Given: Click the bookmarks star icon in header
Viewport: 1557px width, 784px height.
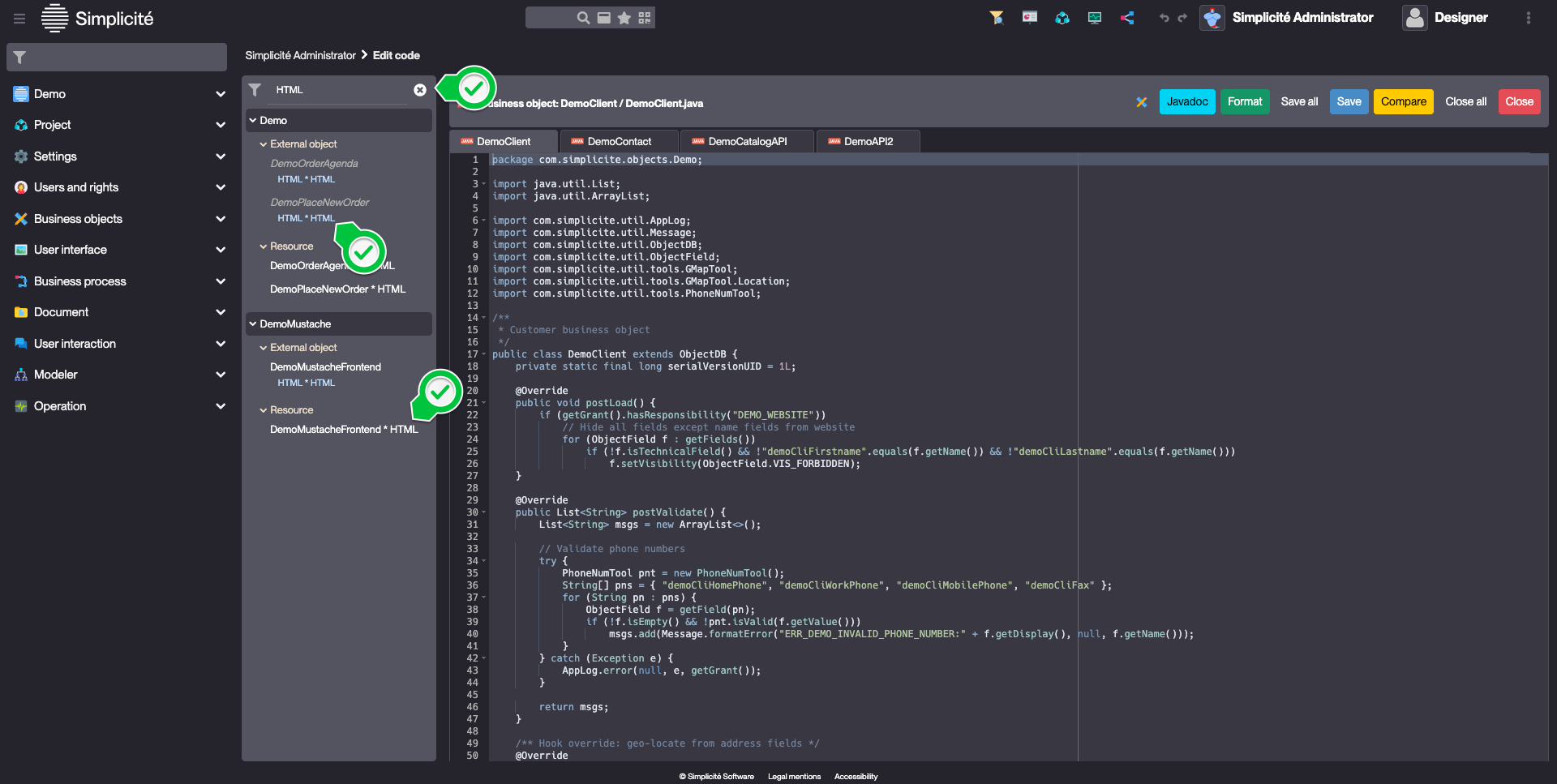Looking at the screenshot, I should 624,17.
